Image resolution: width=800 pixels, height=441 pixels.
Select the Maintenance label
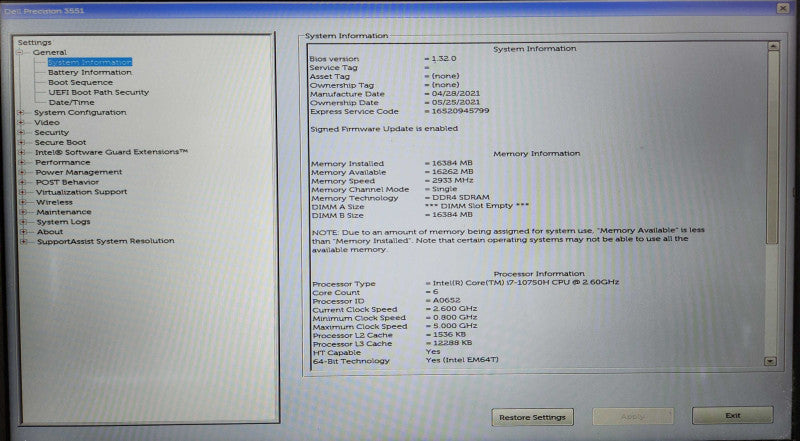tap(64, 212)
